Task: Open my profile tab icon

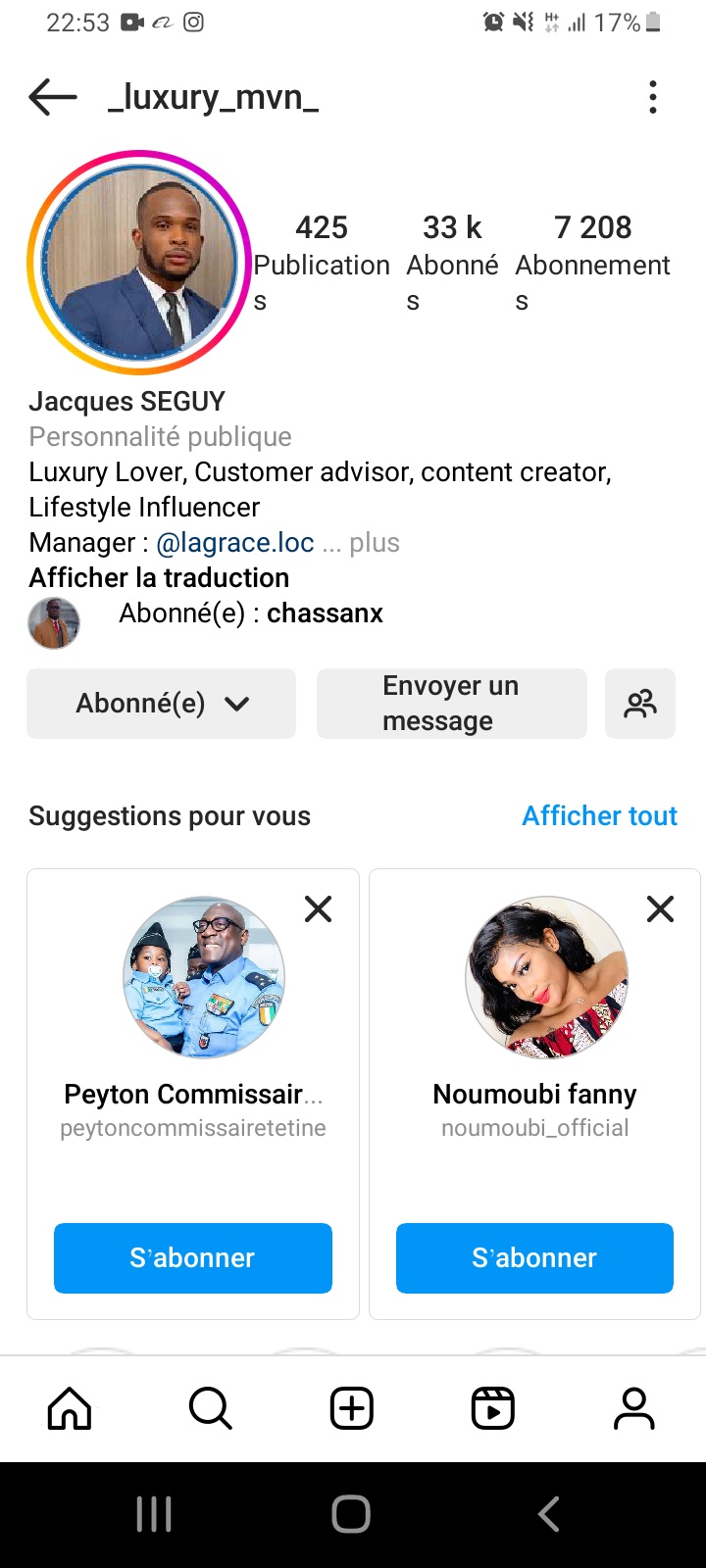Action: click(634, 1409)
